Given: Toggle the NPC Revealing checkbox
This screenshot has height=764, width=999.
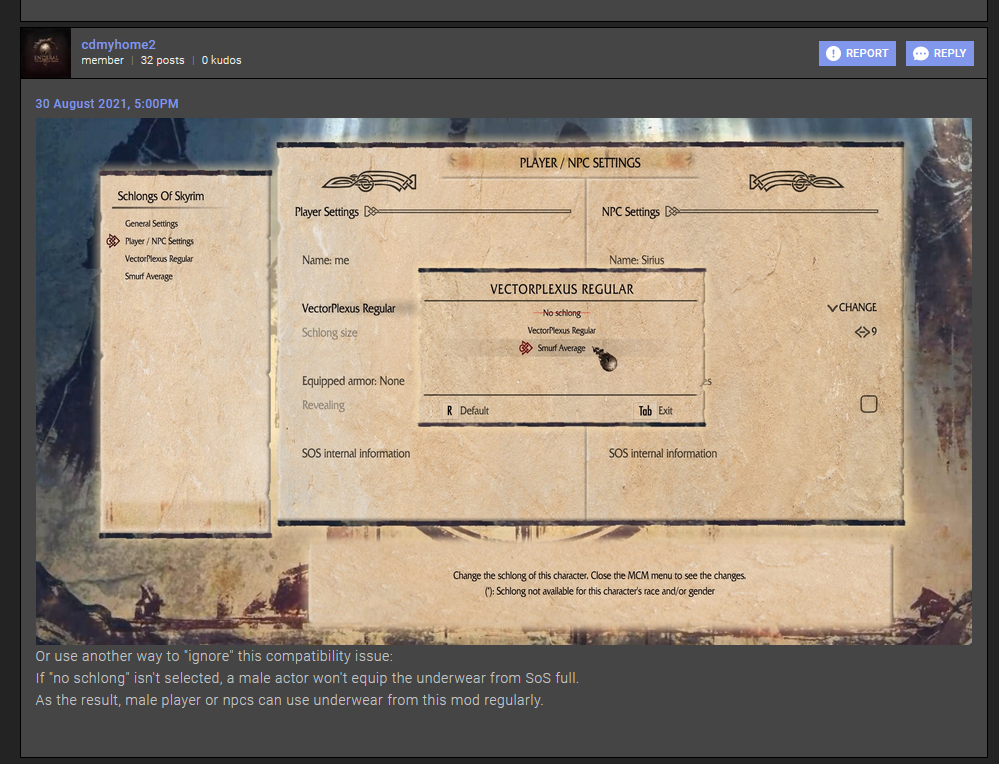Looking at the screenshot, I should click(x=868, y=404).
